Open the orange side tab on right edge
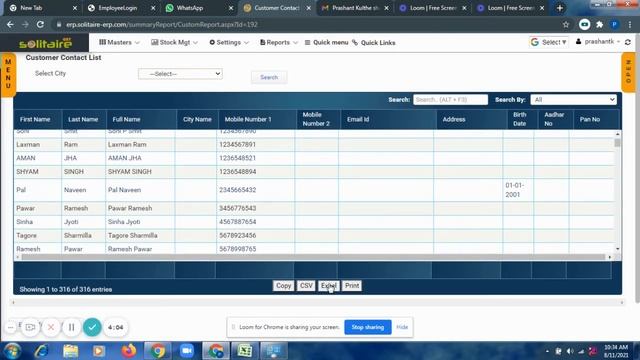 [629, 72]
